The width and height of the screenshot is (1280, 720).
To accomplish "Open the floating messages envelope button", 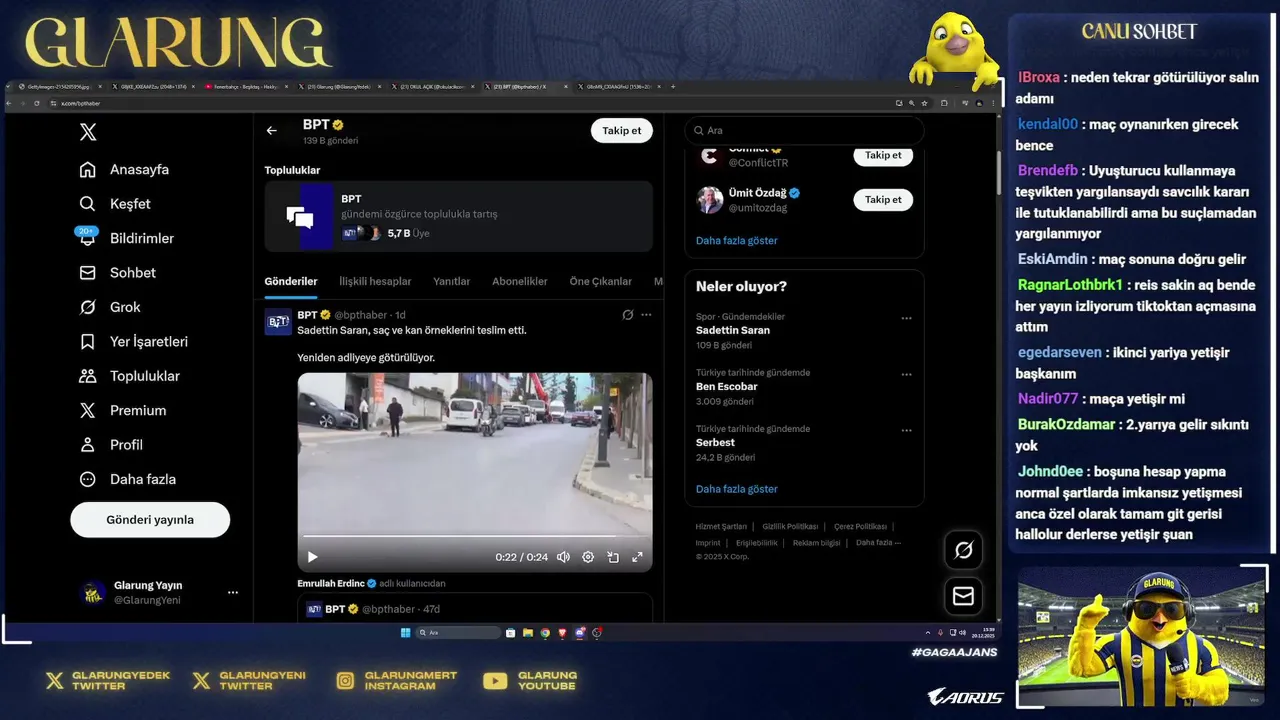I will [964, 596].
